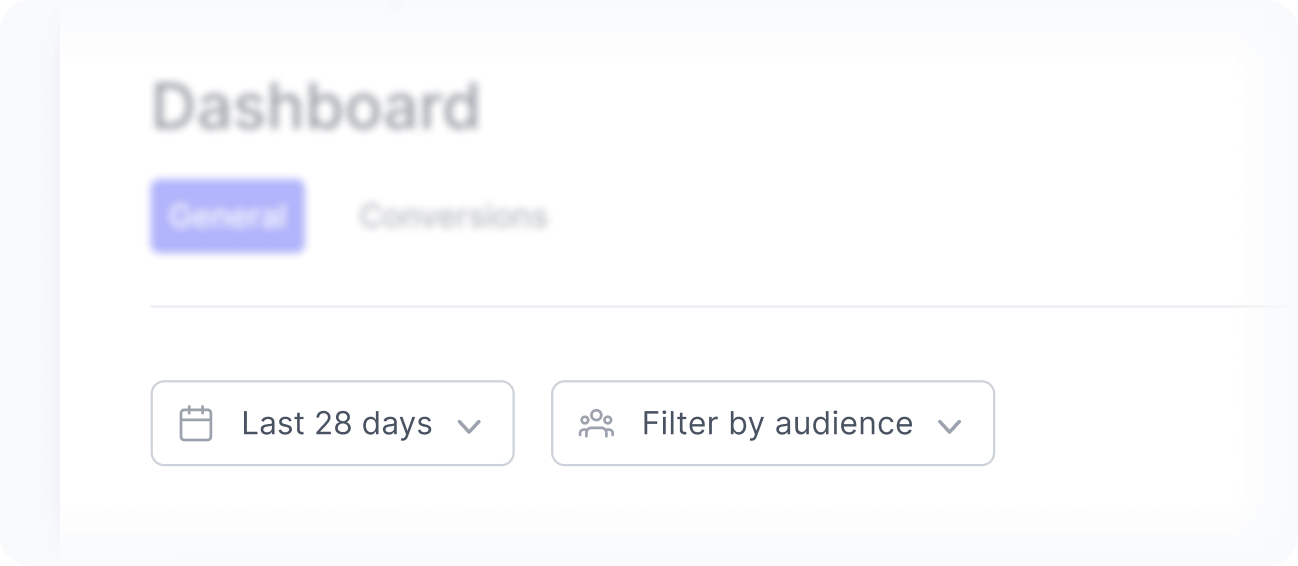Click the audience people group icon

pos(596,424)
